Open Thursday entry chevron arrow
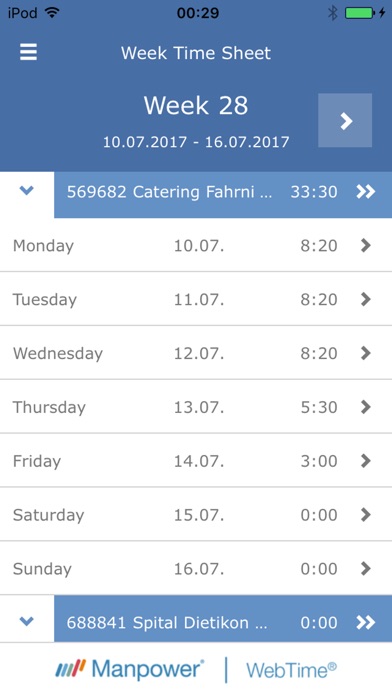 (x=366, y=407)
